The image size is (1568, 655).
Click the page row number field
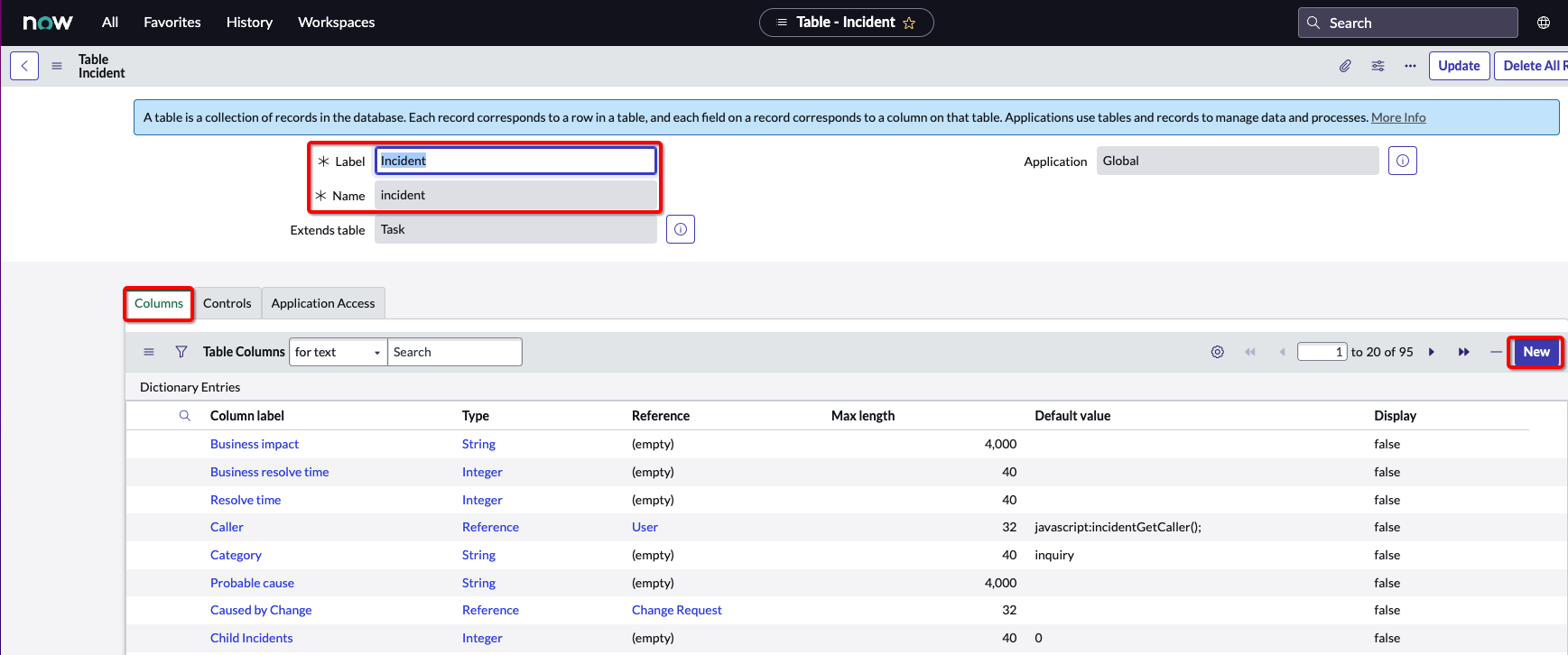coord(1322,352)
